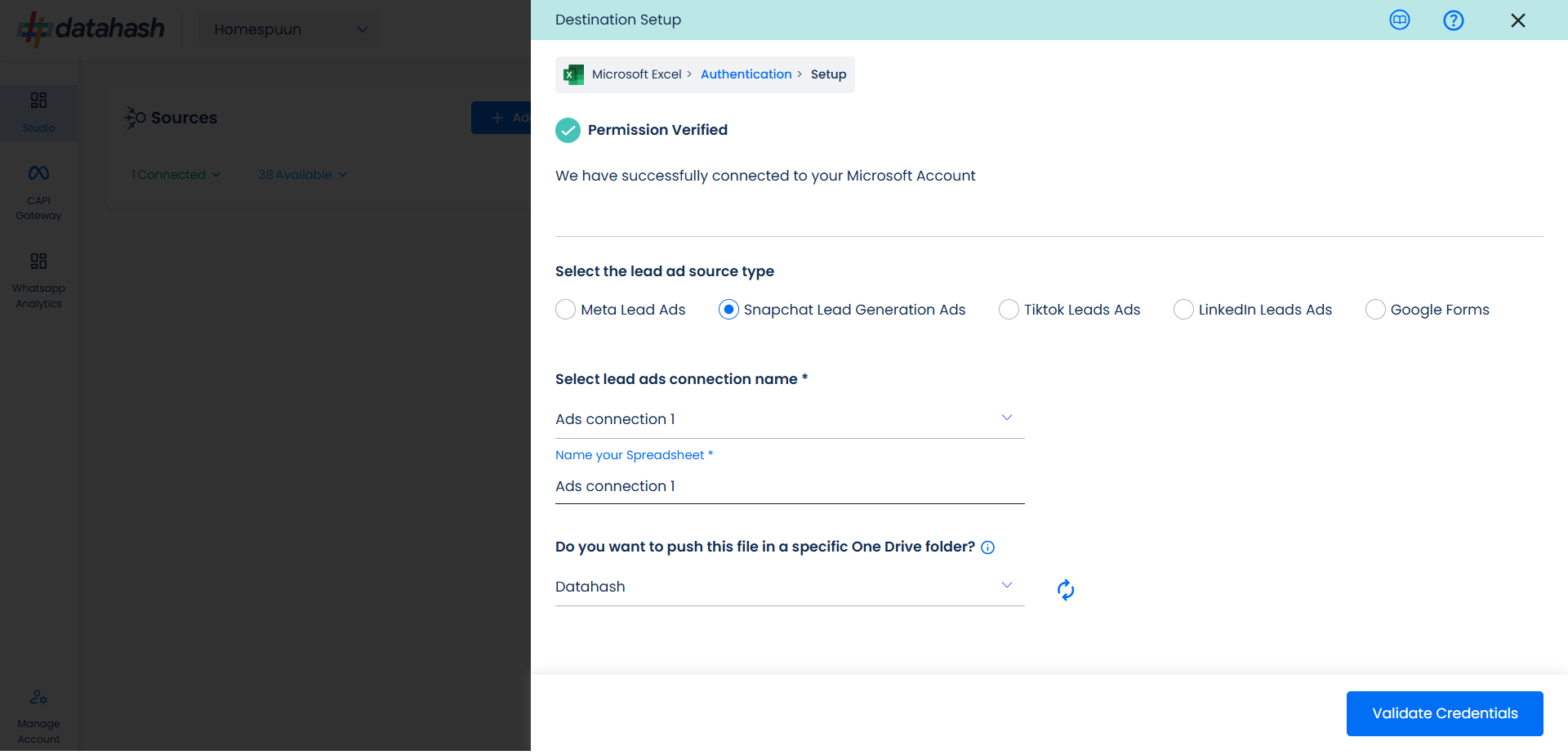This screenshot has height=755, width=1568.
Task: Click the Add button in Sources
Action: click(x=501, y=118)
